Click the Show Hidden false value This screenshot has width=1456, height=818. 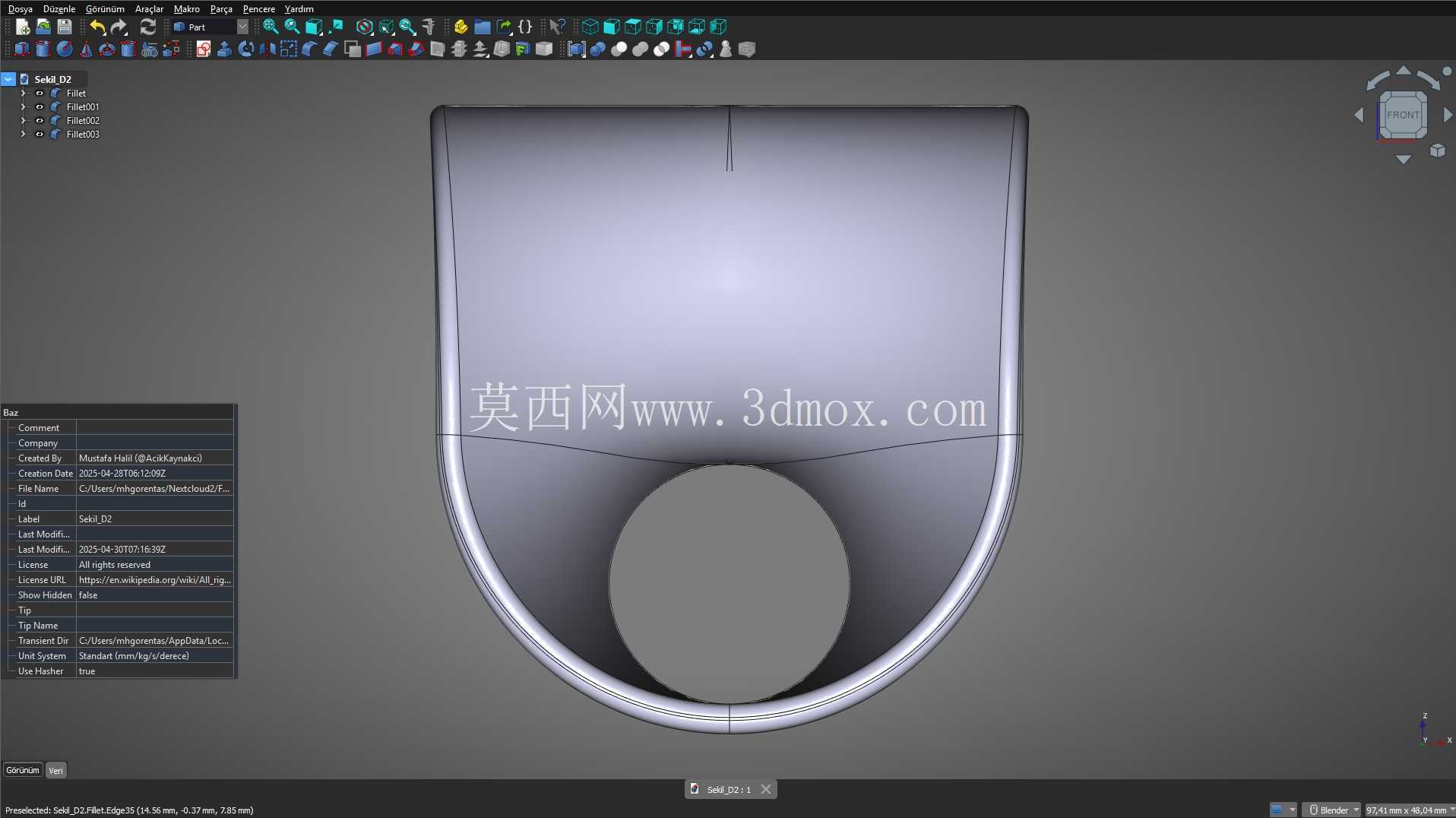155,595
